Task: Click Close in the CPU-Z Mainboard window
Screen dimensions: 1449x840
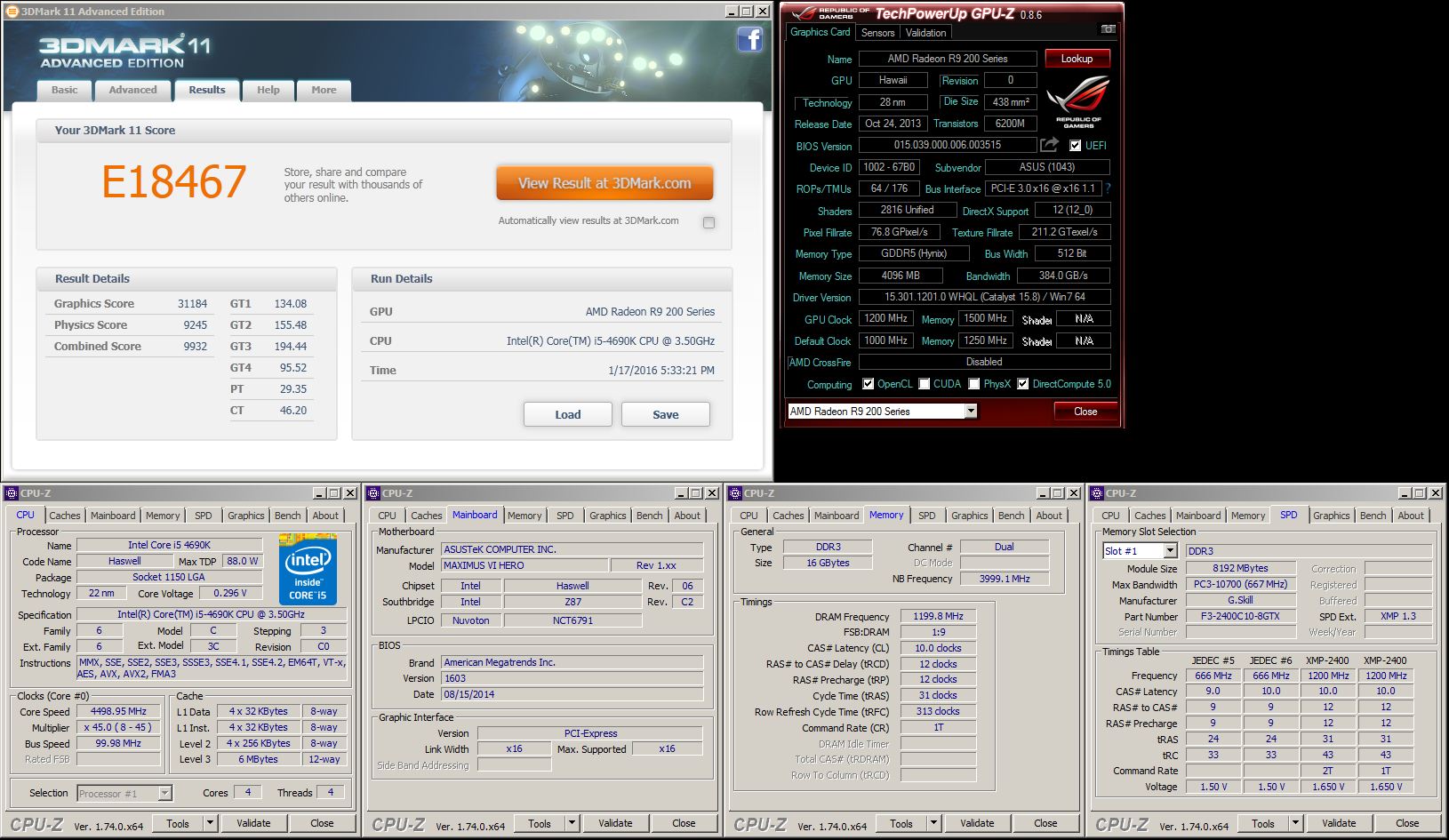Action: coord(684,823)
